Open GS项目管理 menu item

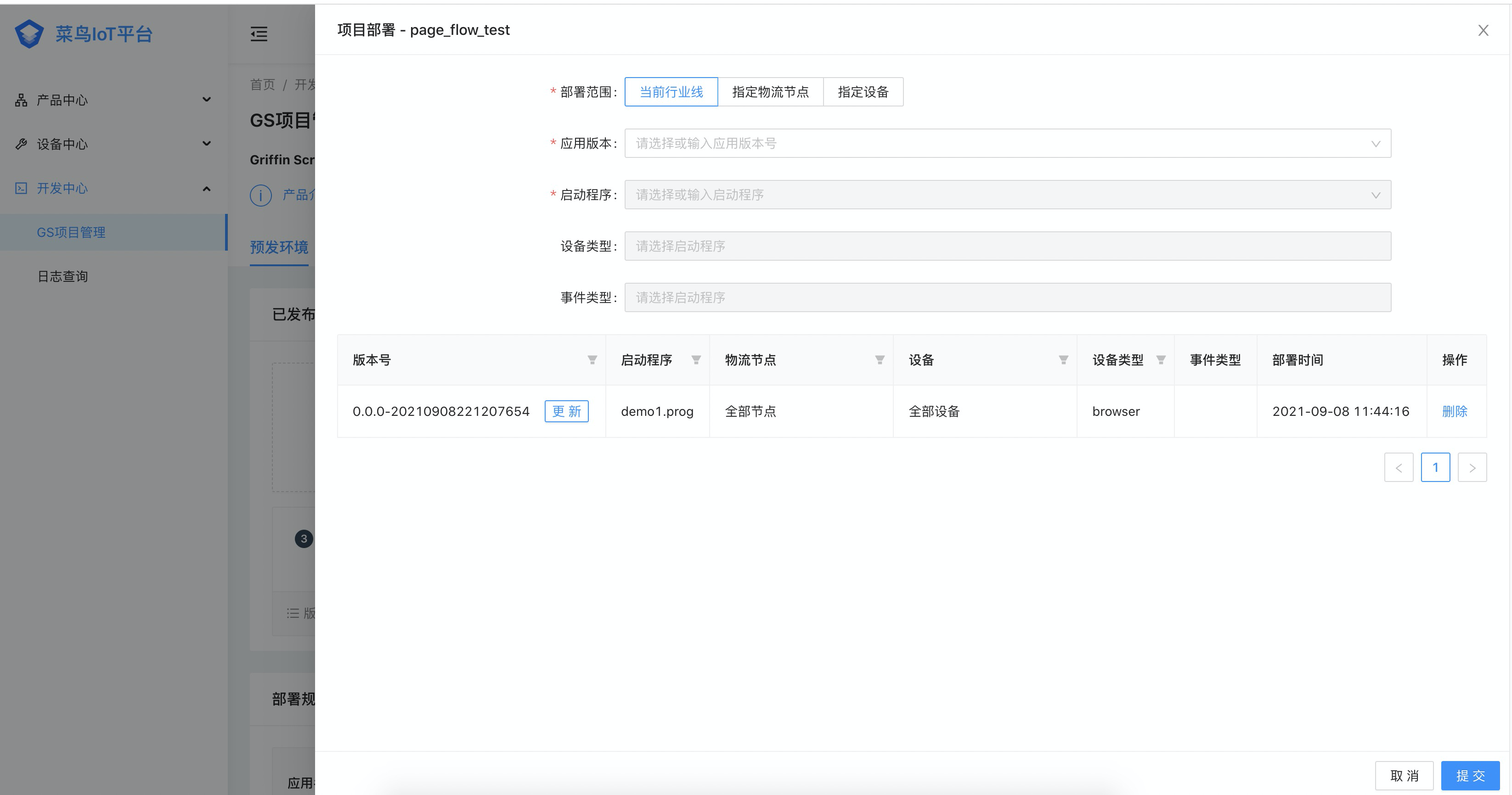tap(71, 232)
